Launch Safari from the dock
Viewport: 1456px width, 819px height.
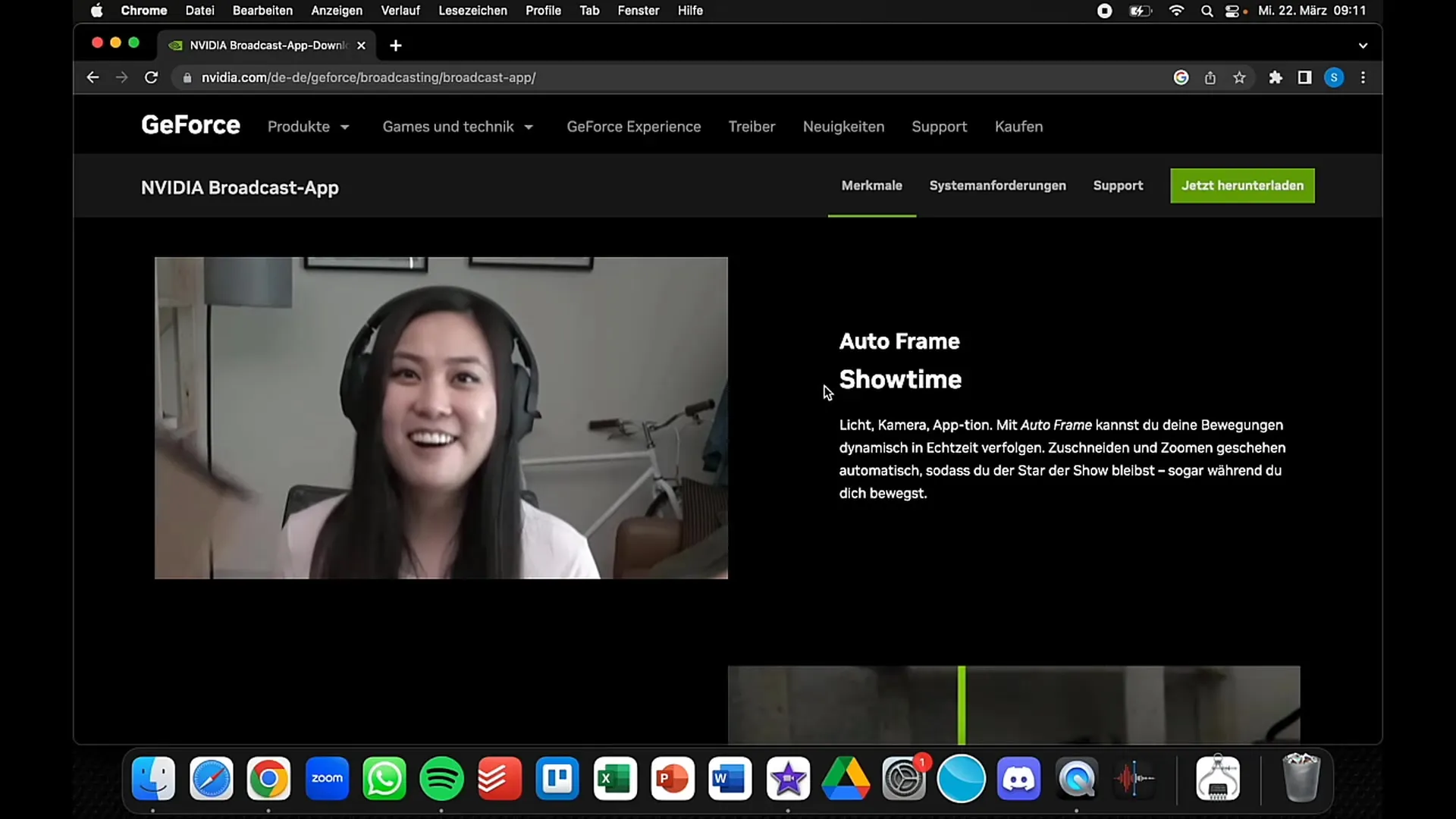(211, 778)
